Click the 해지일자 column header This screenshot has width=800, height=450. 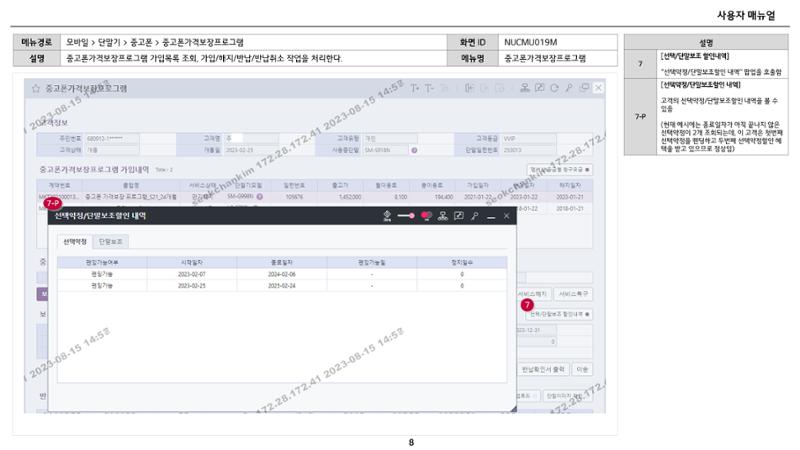pos(569,185)
